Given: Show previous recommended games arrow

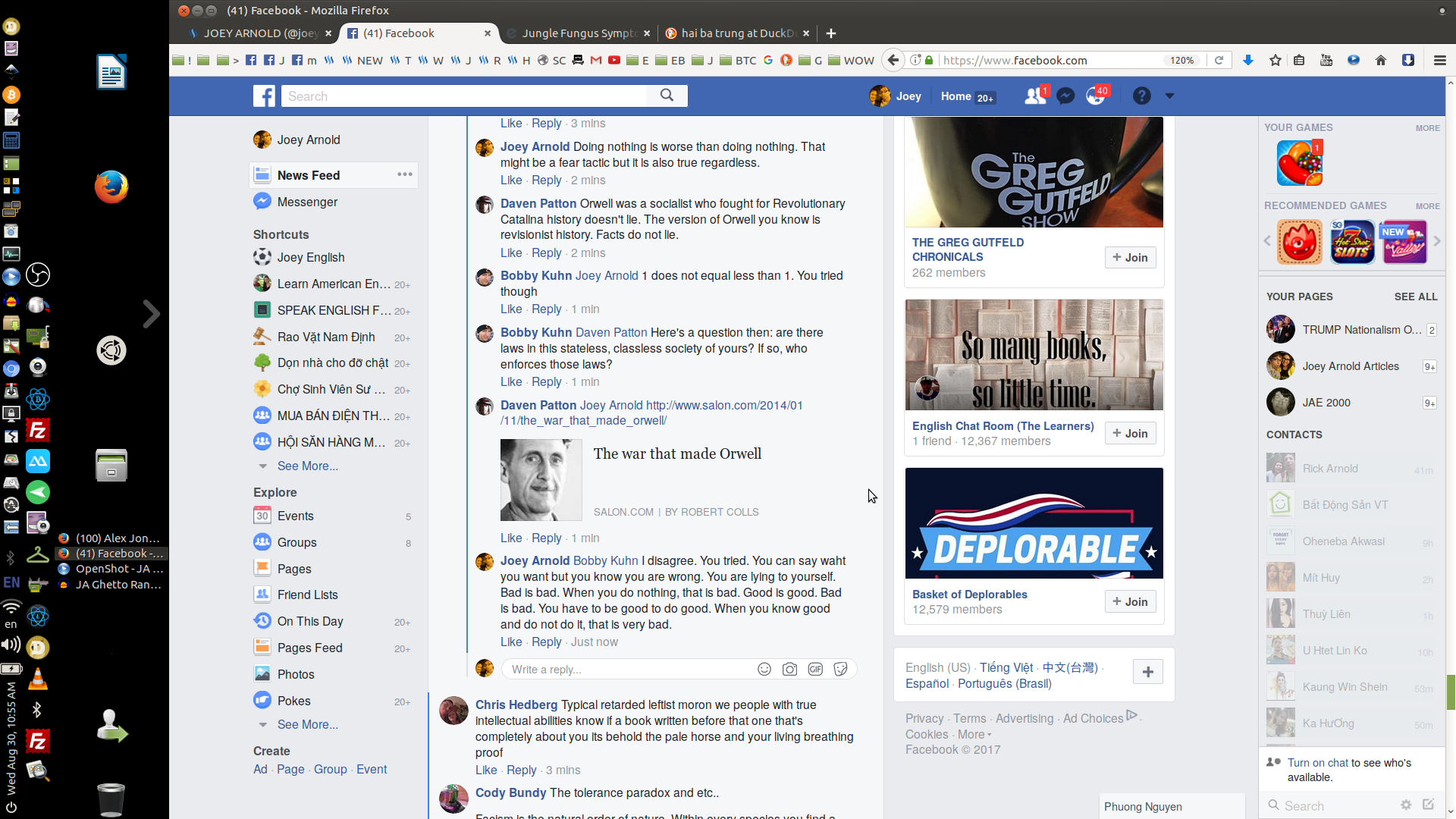Looking at the screenshot, I should point(1267,241).
